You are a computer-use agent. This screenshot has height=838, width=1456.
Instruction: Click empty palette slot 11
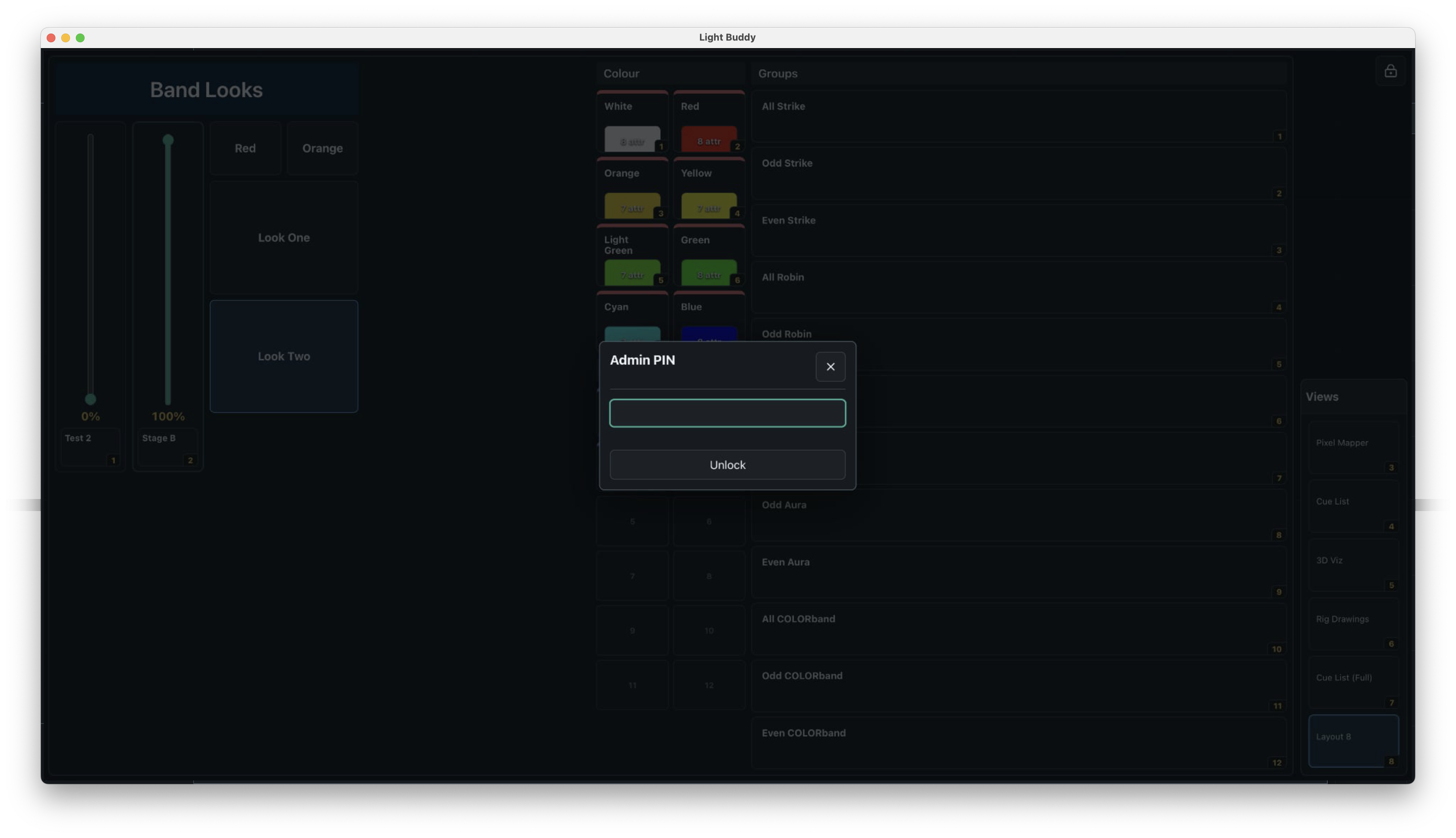coord(632,686)
